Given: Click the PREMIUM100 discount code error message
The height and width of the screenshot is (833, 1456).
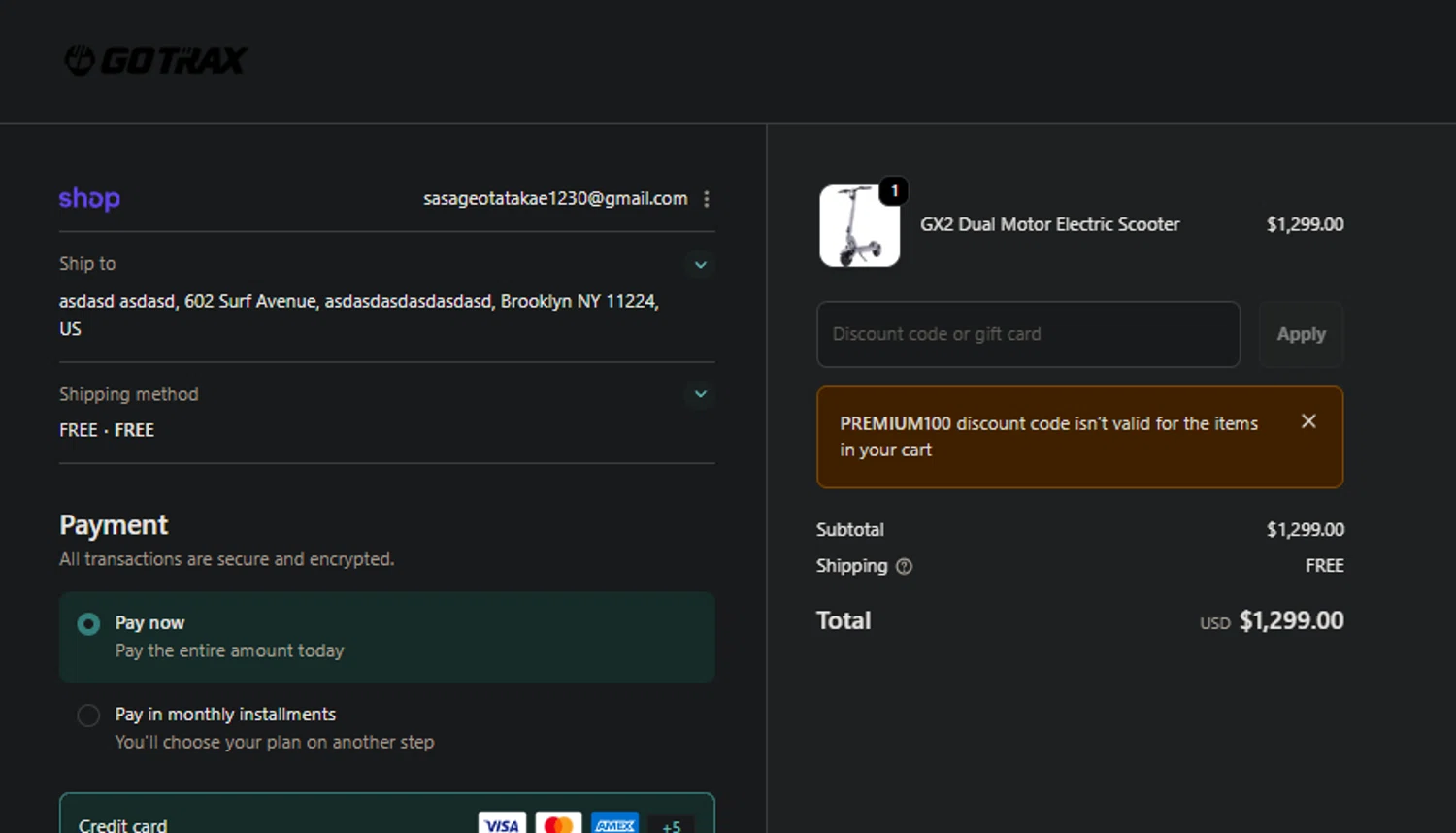Looking at the screenshot, I should pyautogui.click(x=1049, y=437).
